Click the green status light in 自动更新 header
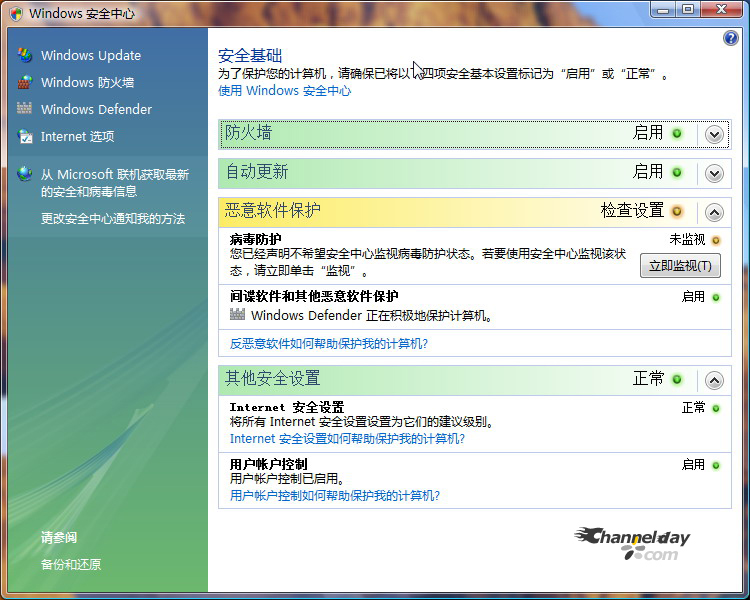This screenshot has width=750, height=600. (x=677, y=172)
